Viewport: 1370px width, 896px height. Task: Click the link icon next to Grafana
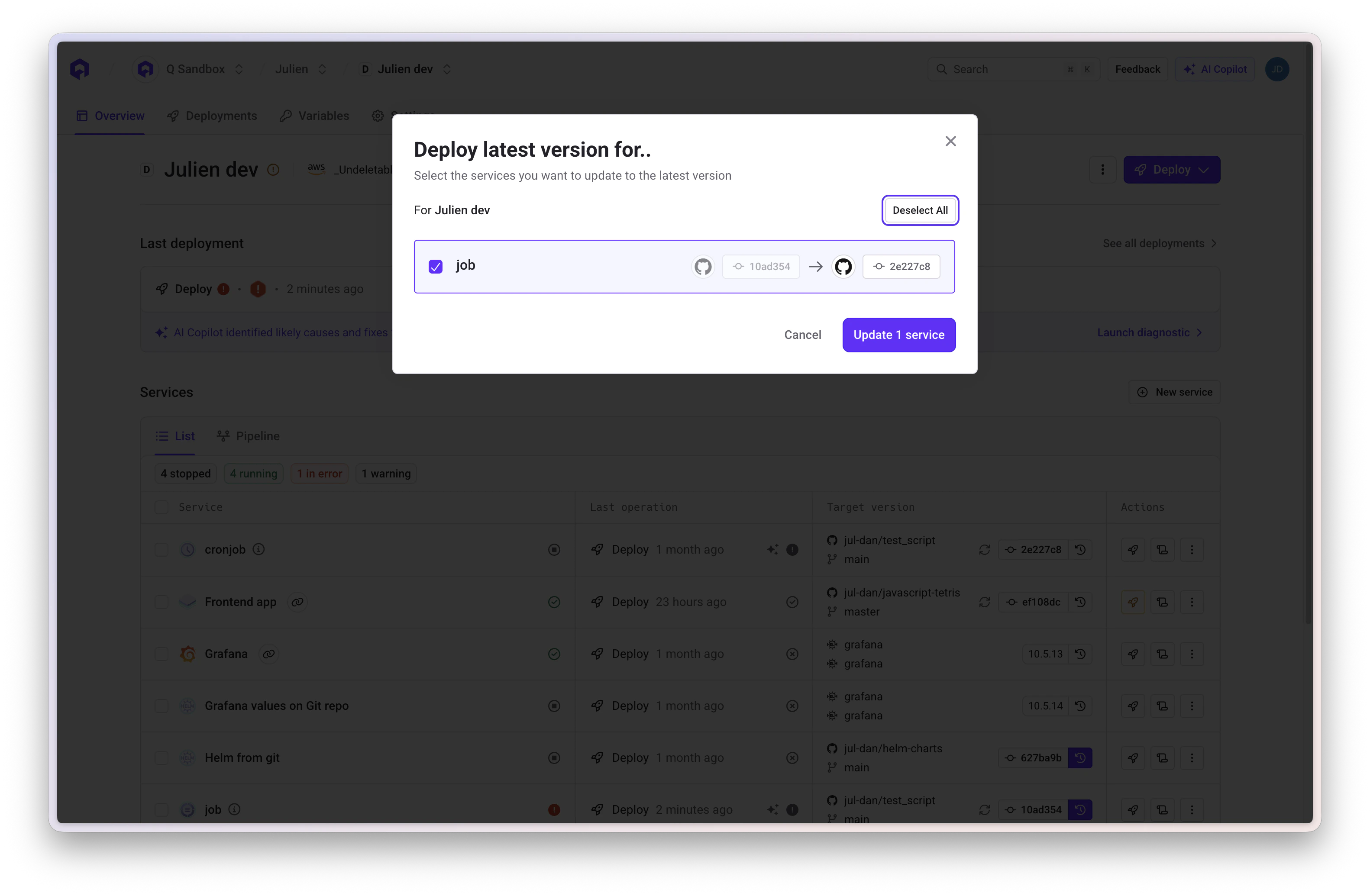pyautogui.click(x=269, y=654)
